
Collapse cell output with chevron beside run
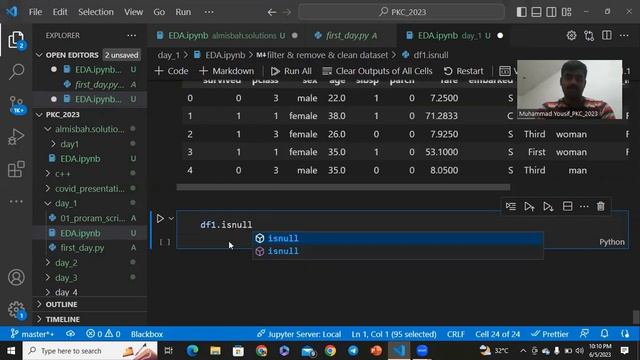(x=171, y=219)
